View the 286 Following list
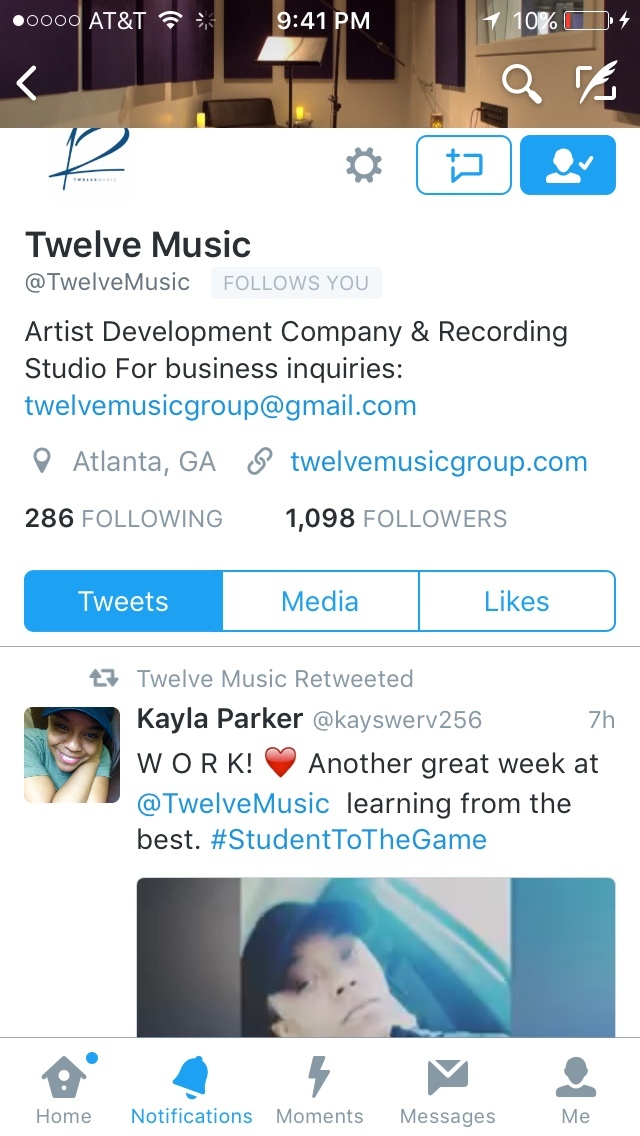The width and height of the screenshot is (640, 1136). pyautogui.click(x=123, y=519)
